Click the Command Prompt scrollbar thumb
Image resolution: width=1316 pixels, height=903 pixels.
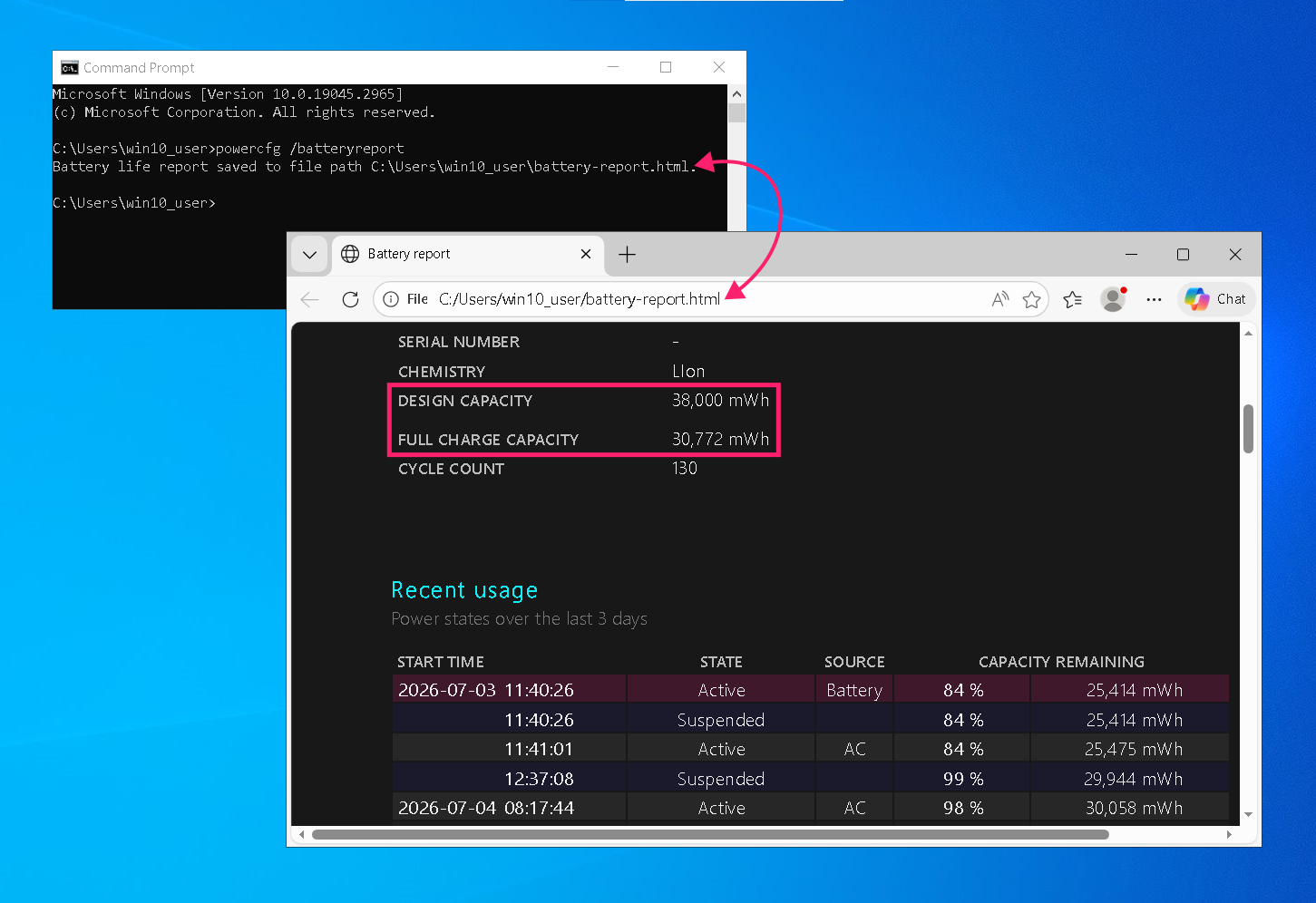[736, 112]
